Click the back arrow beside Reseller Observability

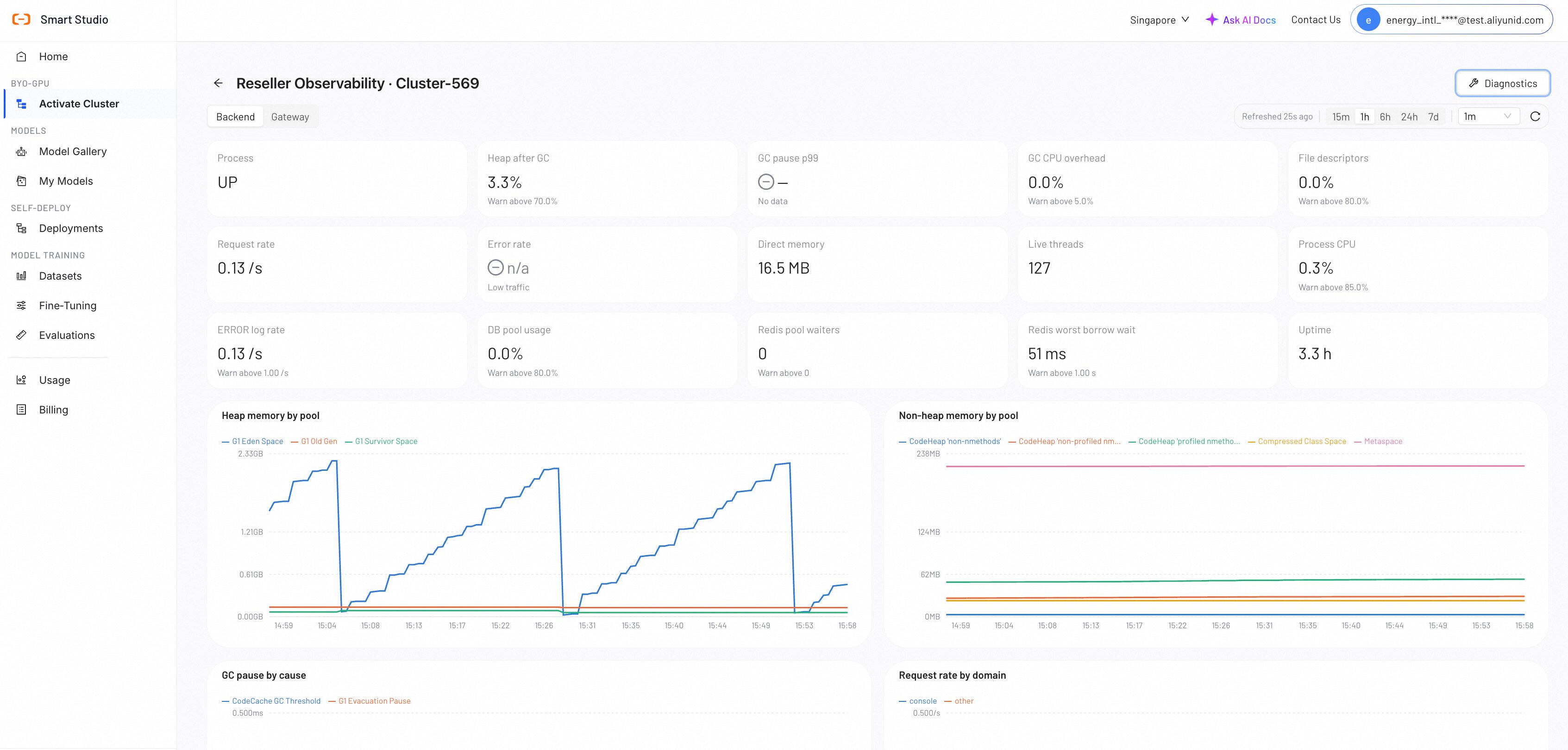pyautogui.click(x=218, y=83)
